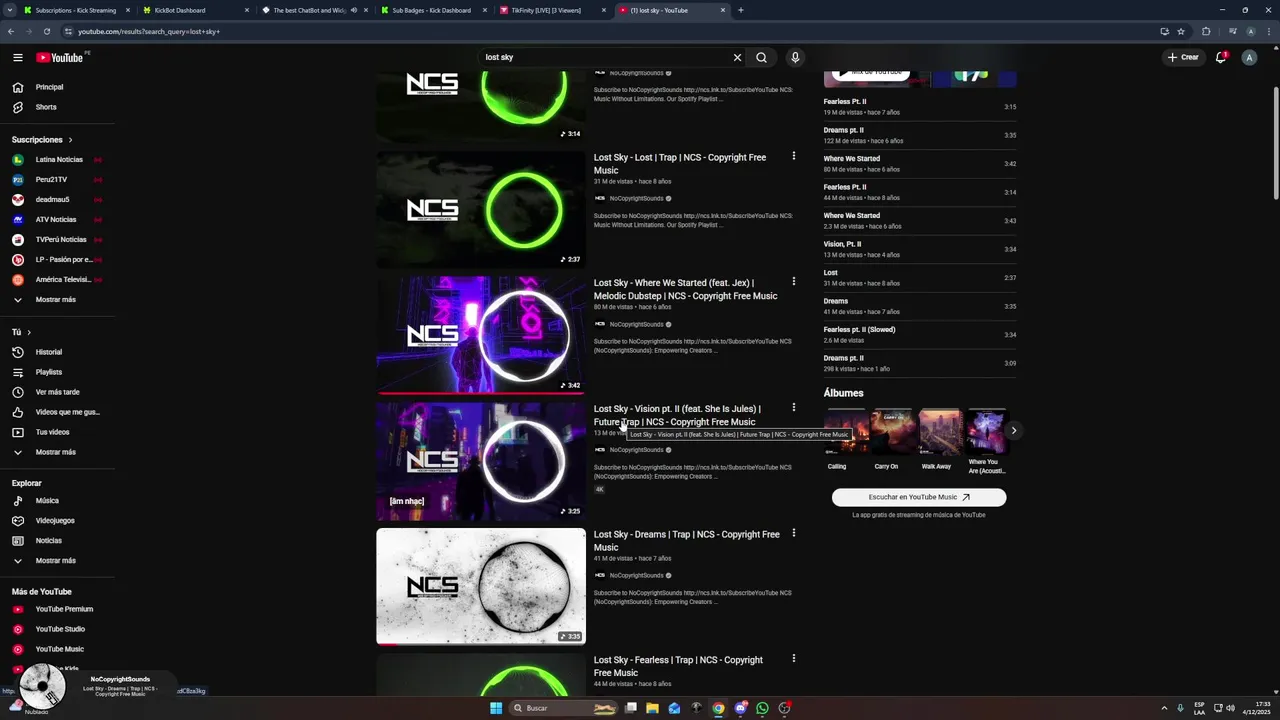Select Fearless pt. II (Slowed) song
1280x720 pixels.
pyautogui.click(x=920, y=334)
